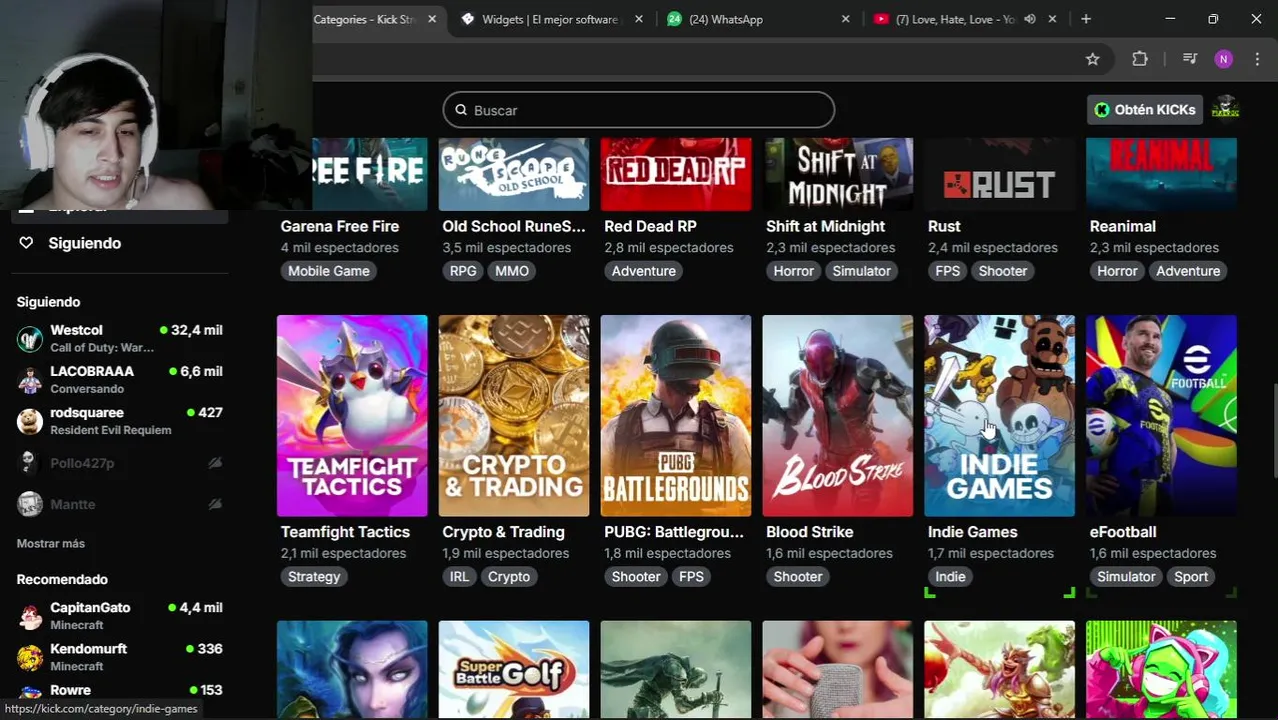
Task: Open the Blood Strike category thumbnail
Action: coord(838,416)
